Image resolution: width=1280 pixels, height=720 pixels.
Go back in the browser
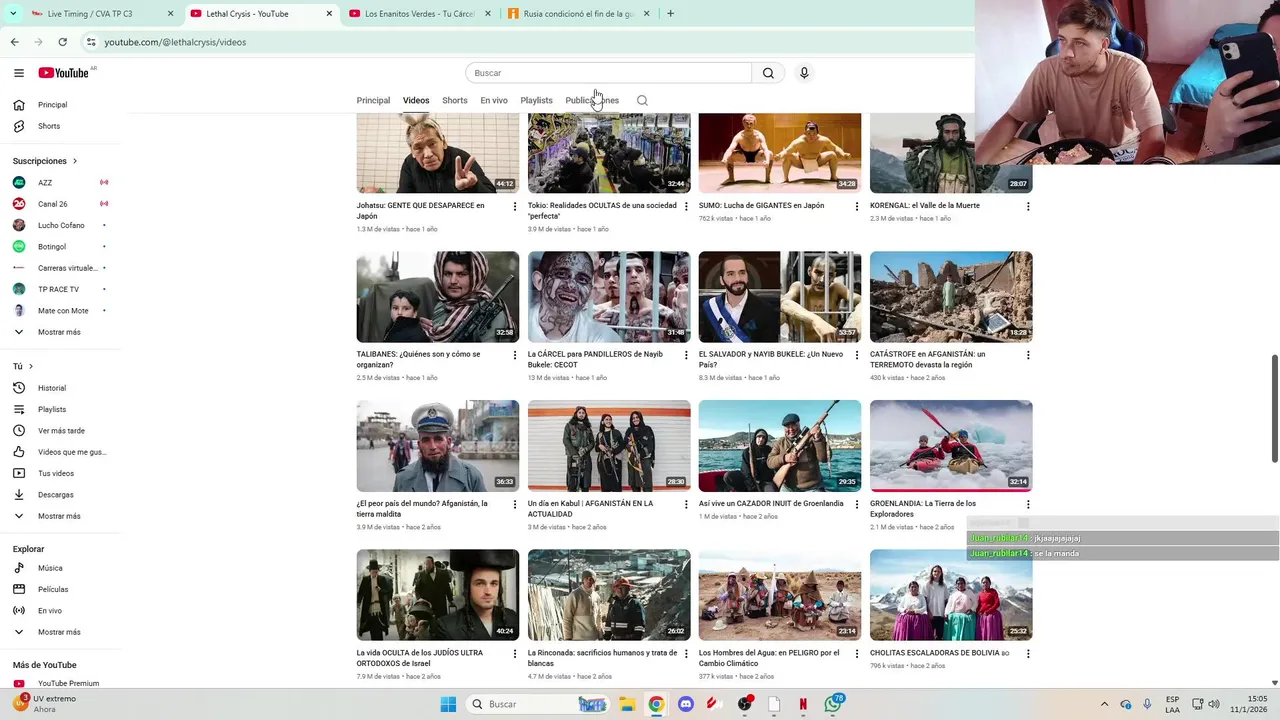pyautogui.click(x=14, y=42)
